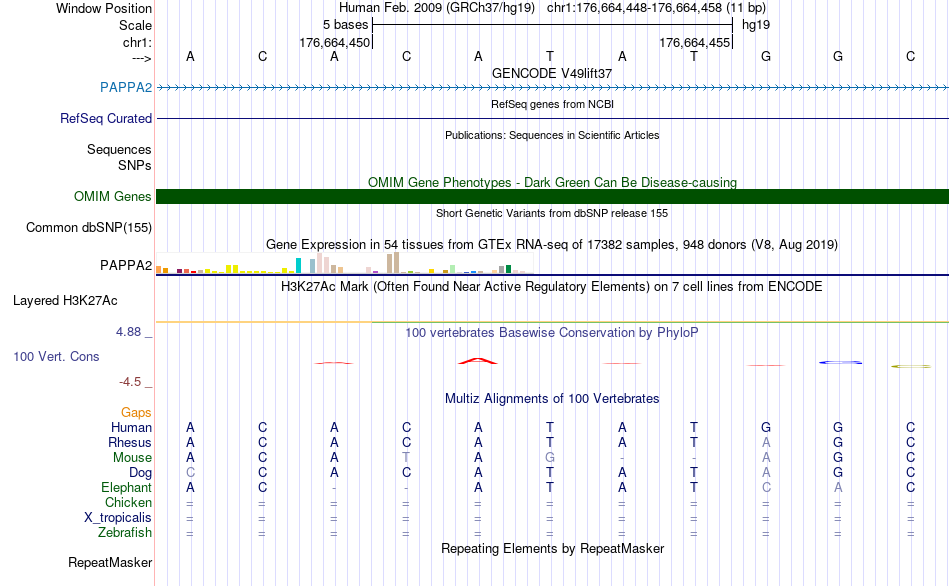Open Multiz Alignments of 100 Vertebrates title

click(552, 399)
